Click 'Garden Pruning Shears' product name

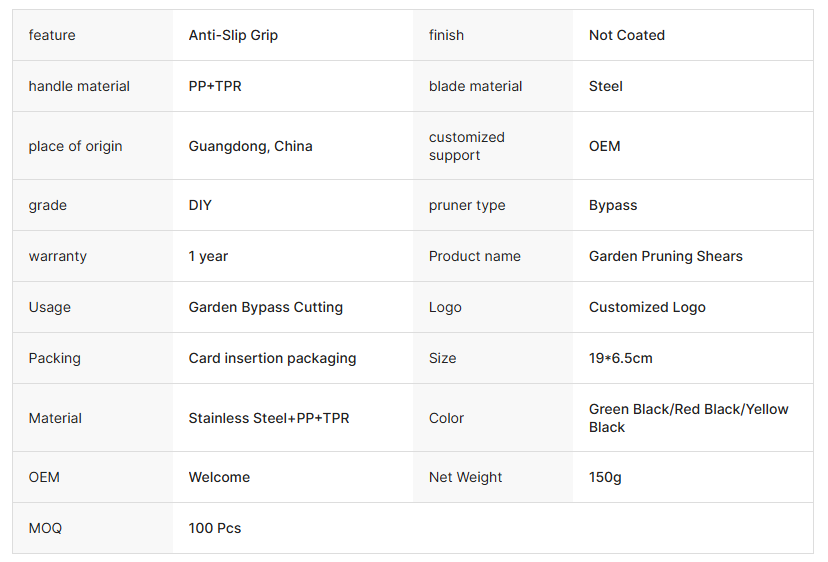coord(665,256)
